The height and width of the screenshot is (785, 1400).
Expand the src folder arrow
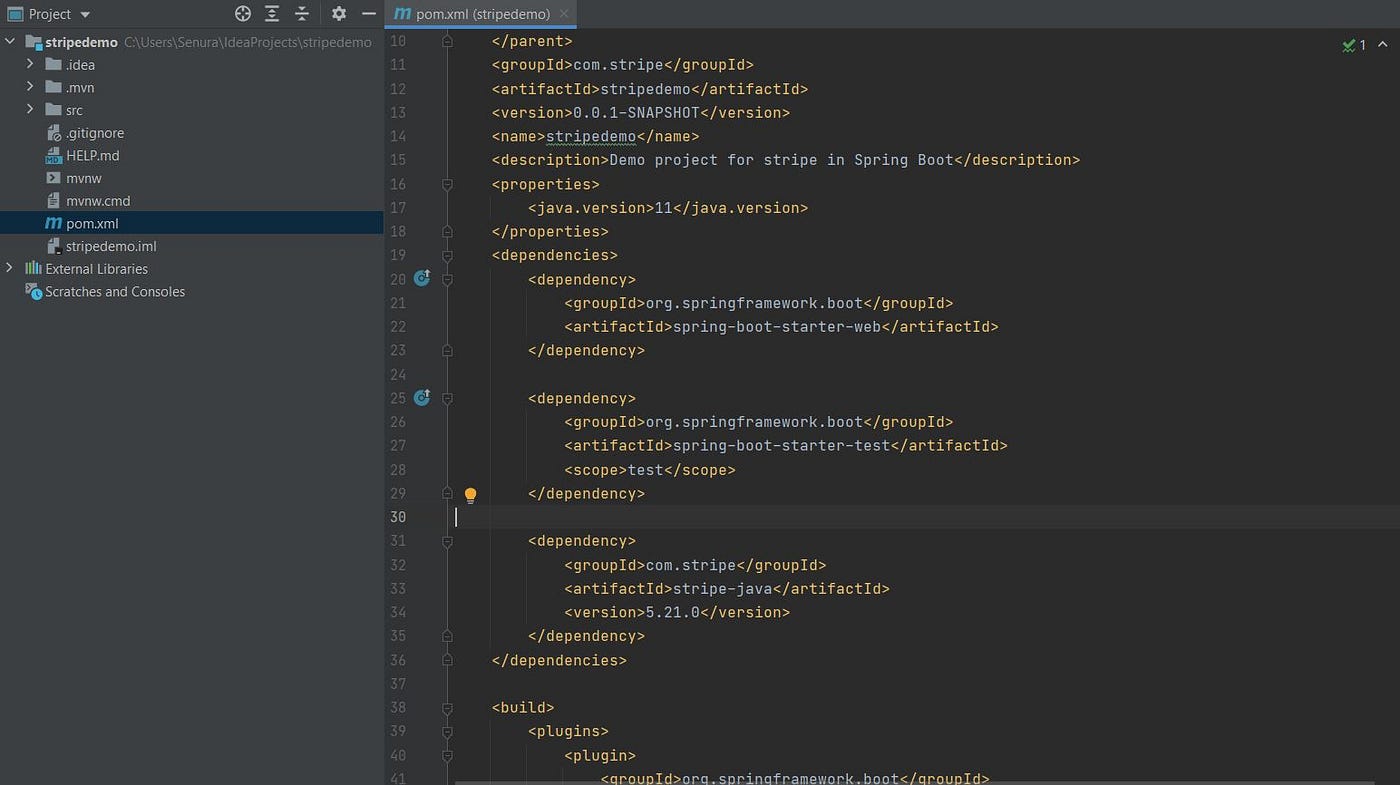pyautogui.click(x=30, y=110)
